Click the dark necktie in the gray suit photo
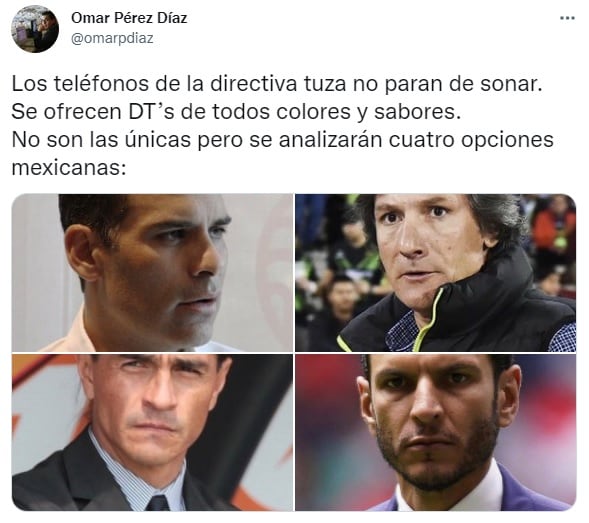The width and height of the screenshot is (589, 523). coord(157,503)
